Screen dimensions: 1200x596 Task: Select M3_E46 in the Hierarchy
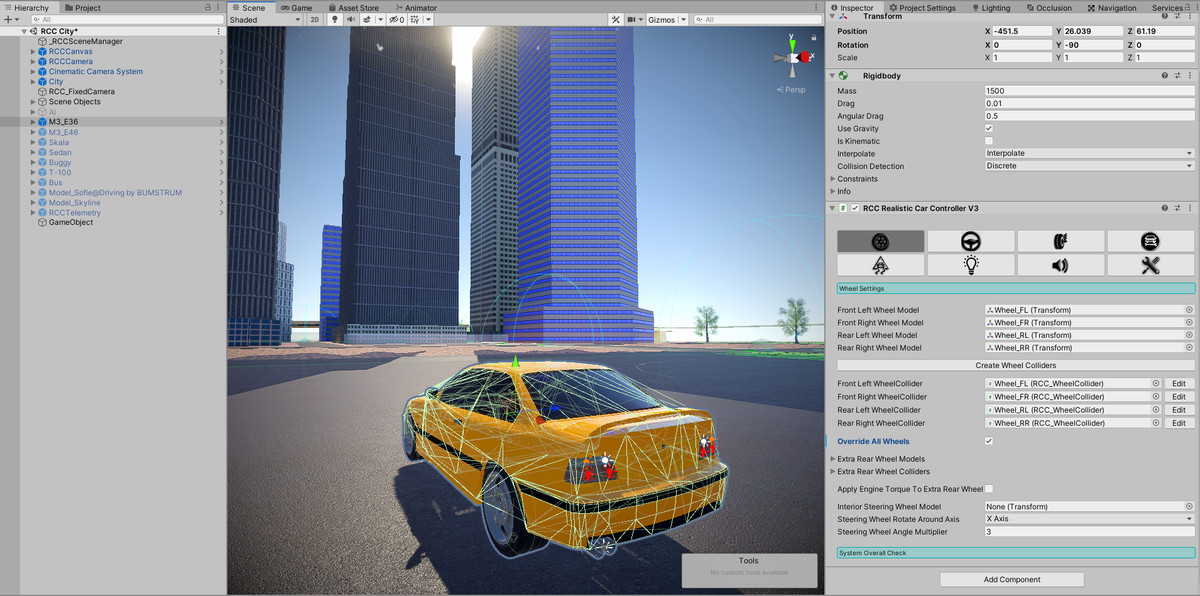[65, 131]
